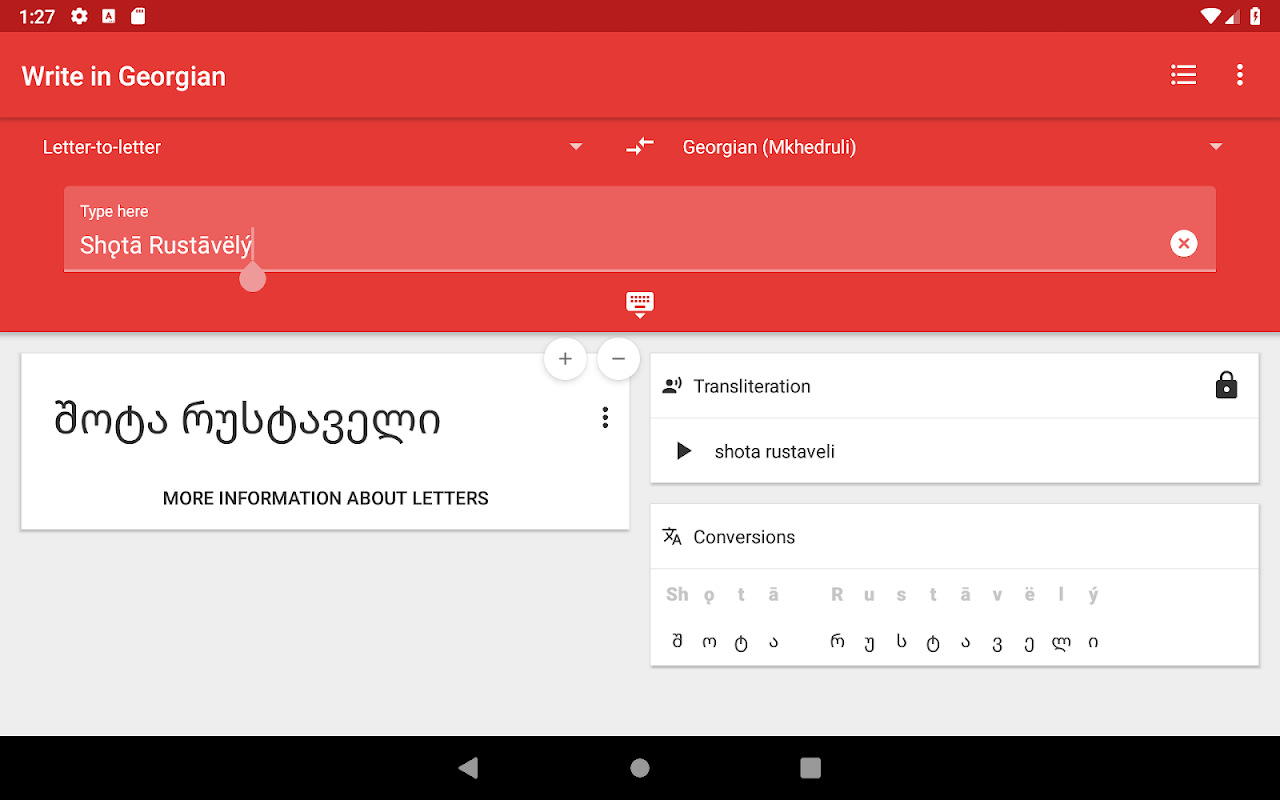The height and width of the screenshot is (800, 1280).
Task: Open the Letter-to-letter mode dropdown
Action: coord(312,147)
